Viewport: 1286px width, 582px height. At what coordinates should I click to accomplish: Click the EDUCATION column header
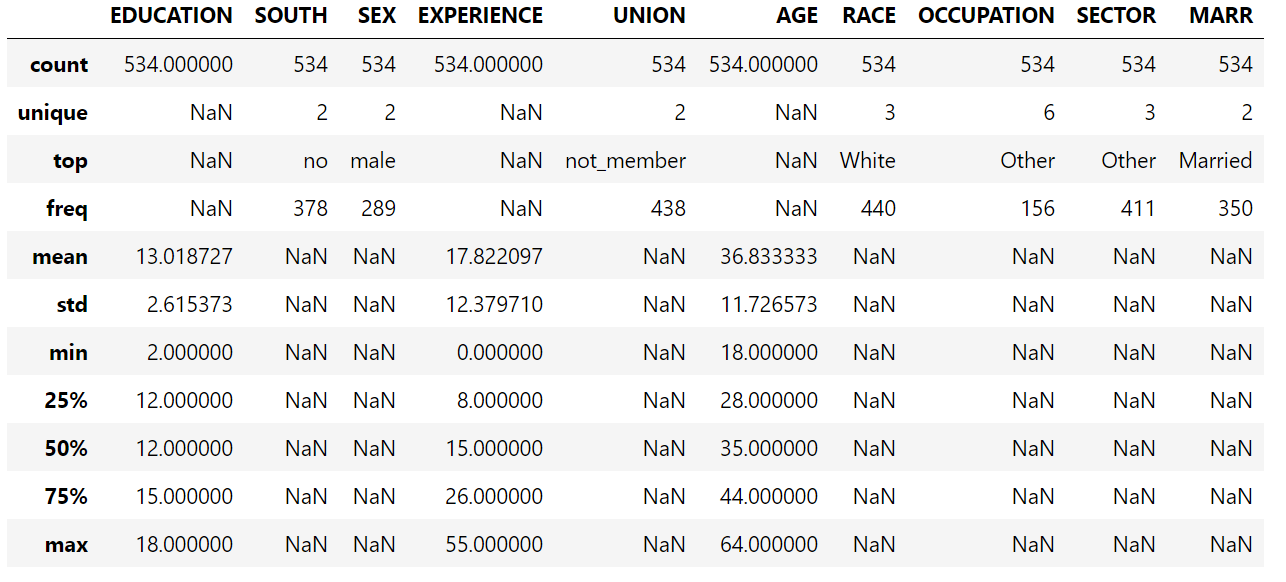tap(171, 16)
